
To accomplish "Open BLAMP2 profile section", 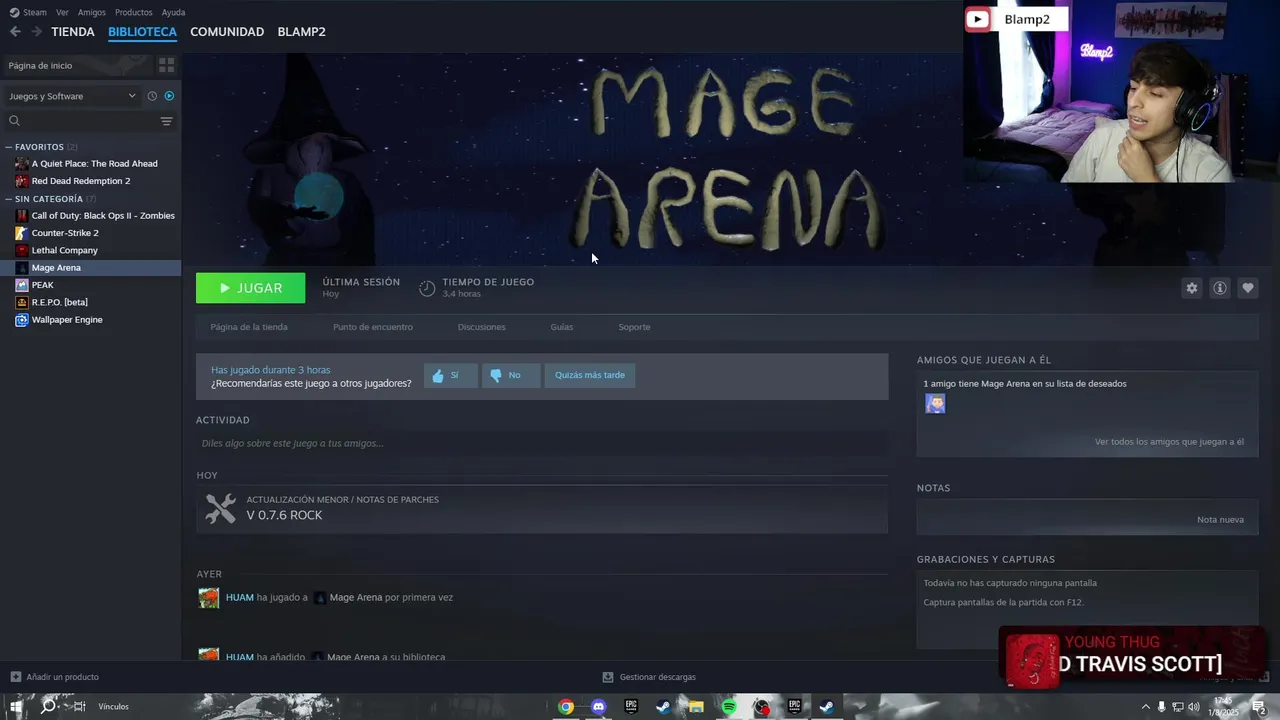I will click(x=301, y=32).
